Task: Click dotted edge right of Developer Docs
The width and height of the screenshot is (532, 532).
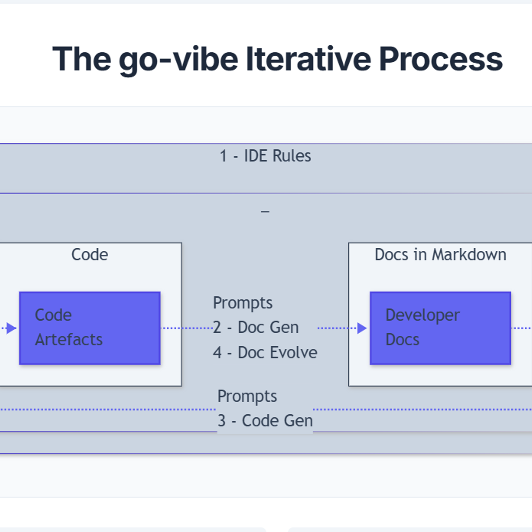Action: coord(521,328)
